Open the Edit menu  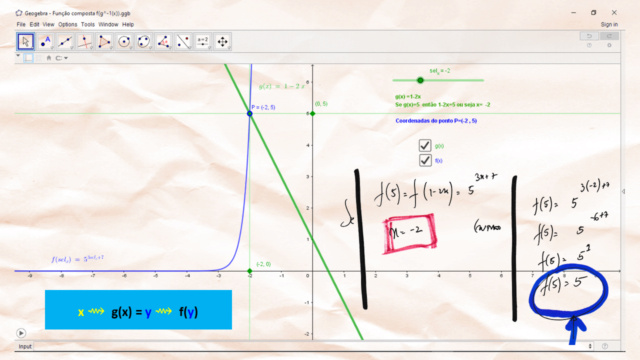click(34, 24)
